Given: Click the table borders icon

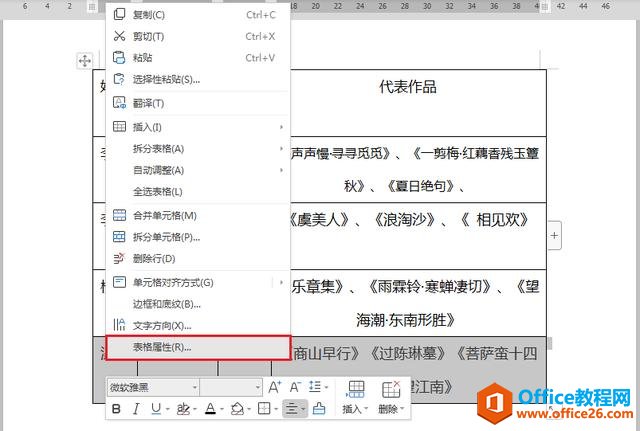Looking at the screenshot, I should [x=264, y=409].
